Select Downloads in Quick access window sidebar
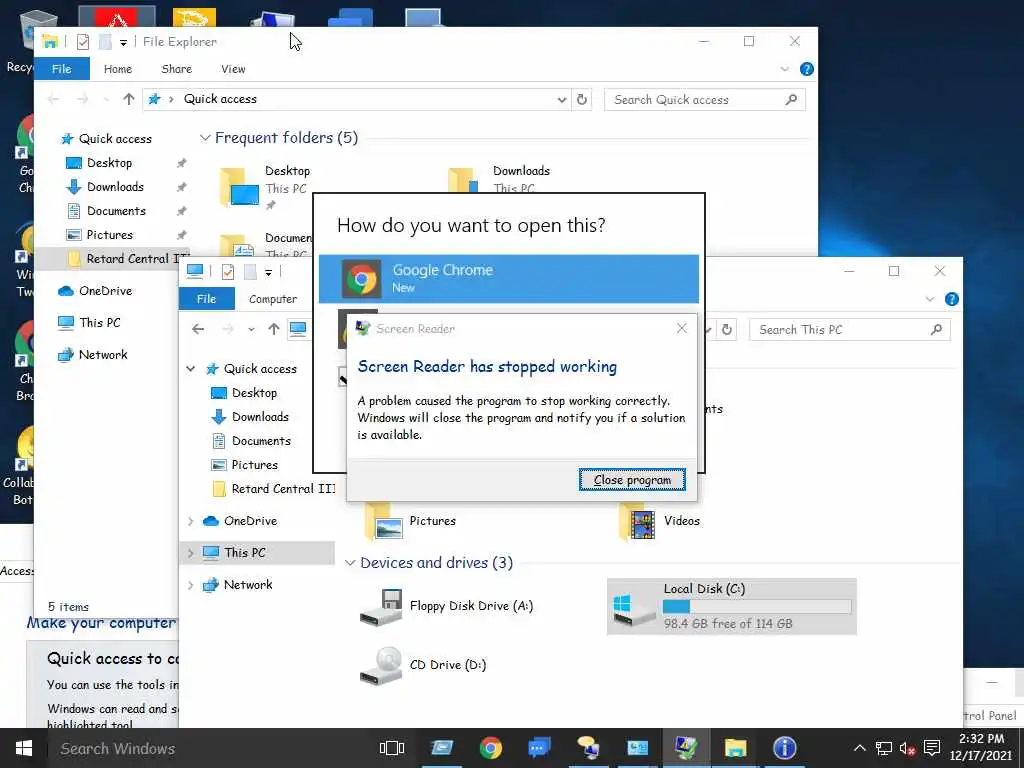Image resolution: width=1024 pixels, height=768 pixels. point(115,187)
